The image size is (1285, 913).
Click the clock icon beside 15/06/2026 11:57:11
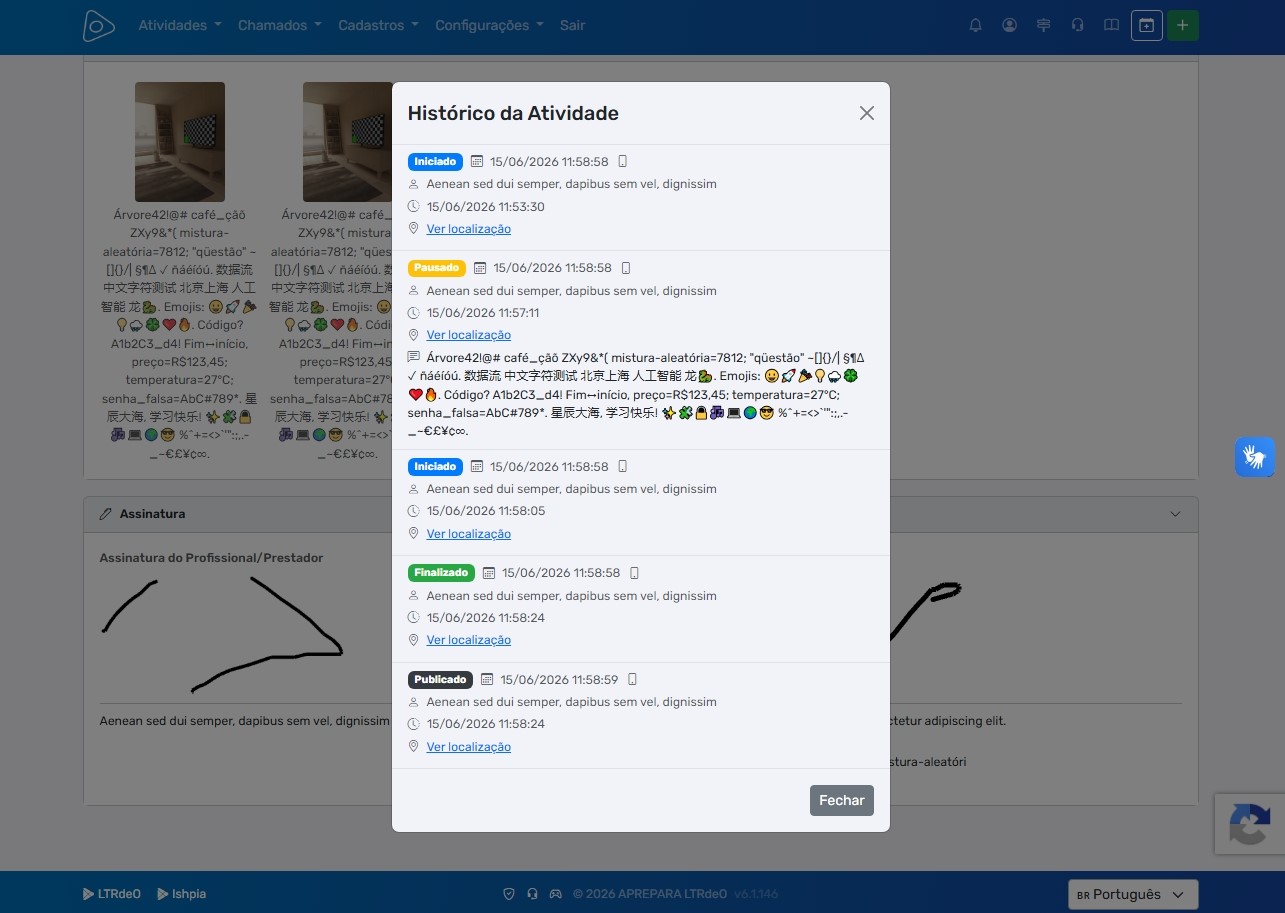pos(414,313)
